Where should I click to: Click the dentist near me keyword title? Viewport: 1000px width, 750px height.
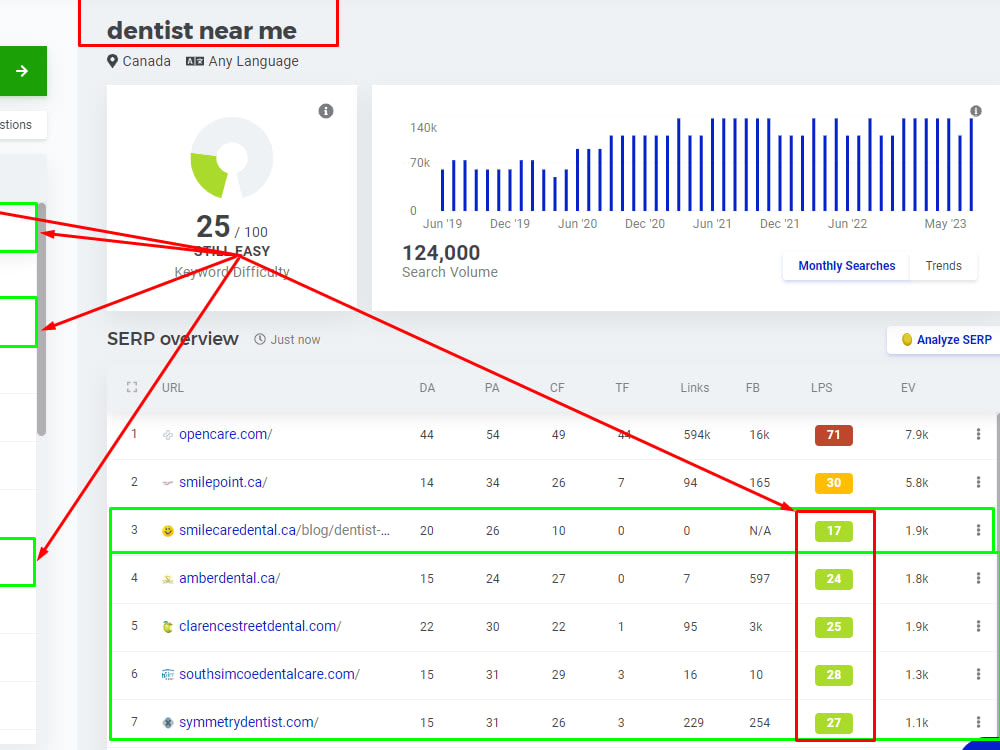(x=202, y=31)
